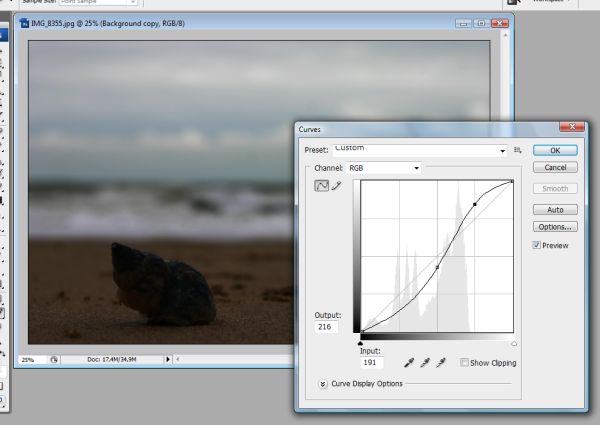Click the Input value field
Viewport: 600px width, 425px height.
coord(372,362)
